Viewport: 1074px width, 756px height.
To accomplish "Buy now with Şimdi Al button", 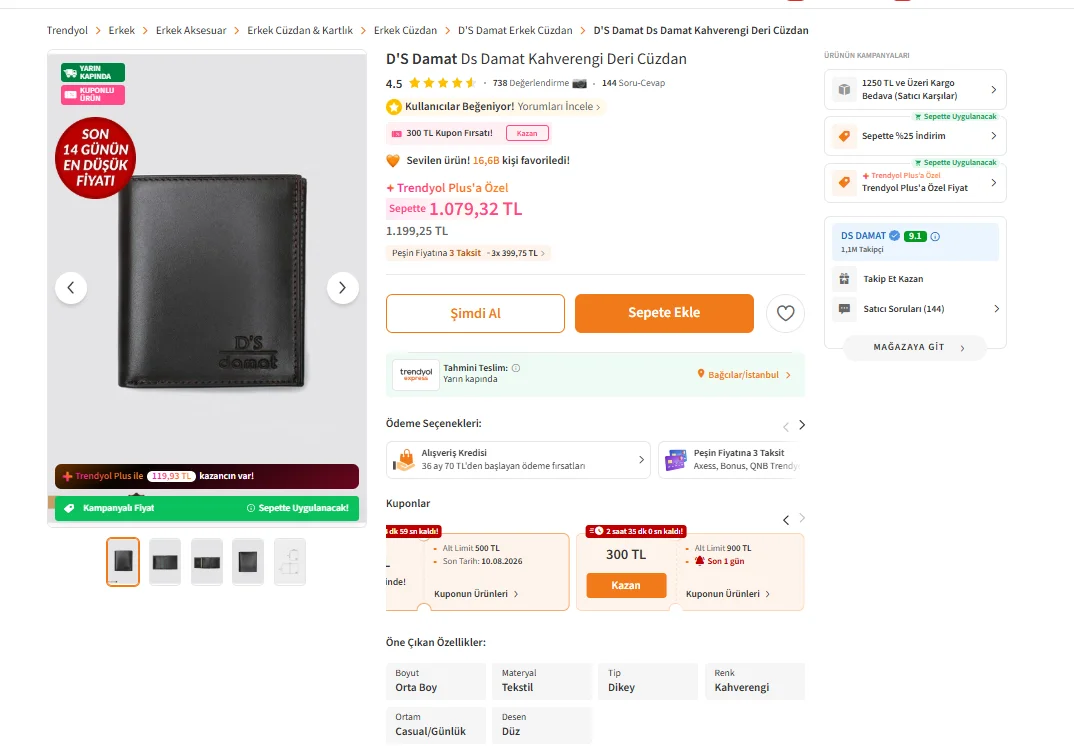I will (x=475, y=314).
